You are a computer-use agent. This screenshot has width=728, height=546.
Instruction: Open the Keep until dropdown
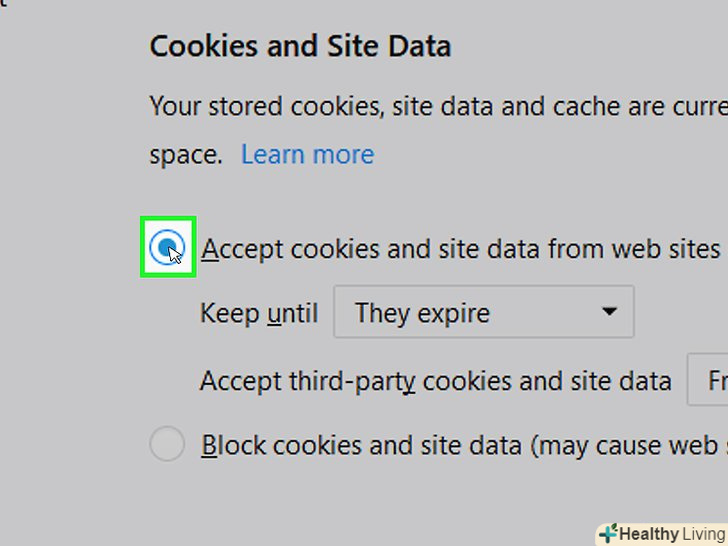click(483, 313)
